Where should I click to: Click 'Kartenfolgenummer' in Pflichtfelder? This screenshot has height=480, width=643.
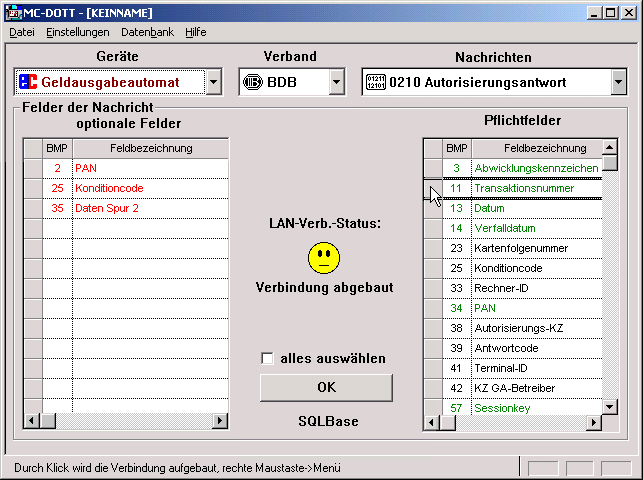pos(521,249)
